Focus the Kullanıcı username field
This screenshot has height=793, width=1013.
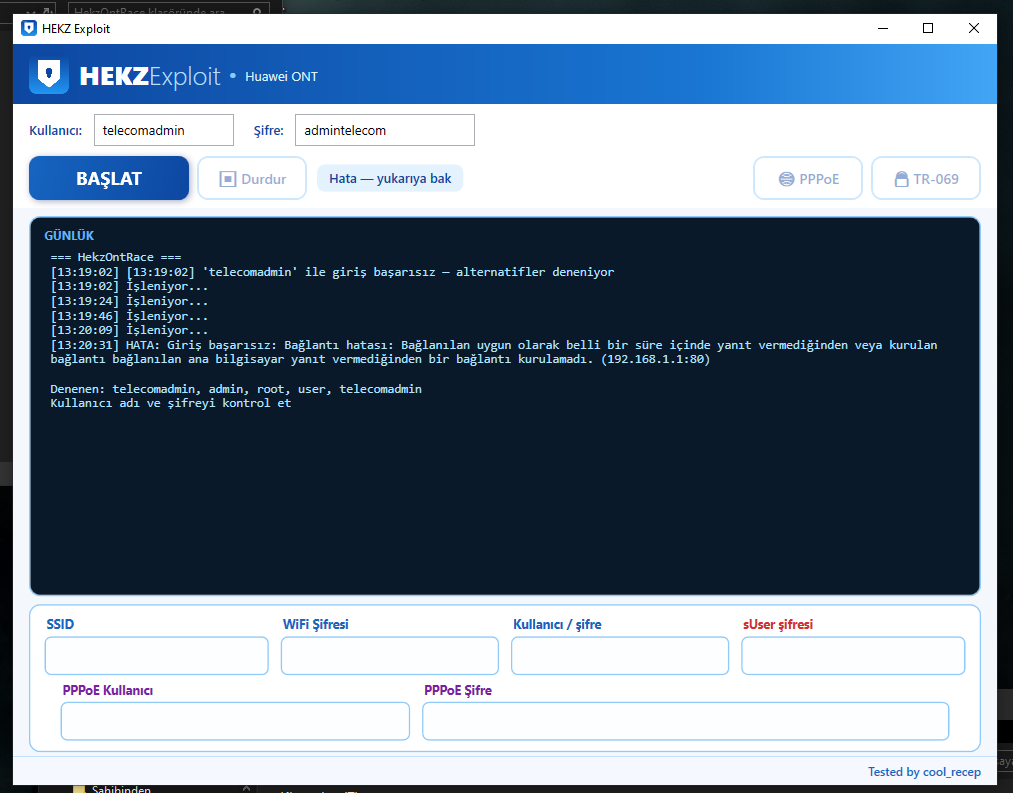(163, 130)
